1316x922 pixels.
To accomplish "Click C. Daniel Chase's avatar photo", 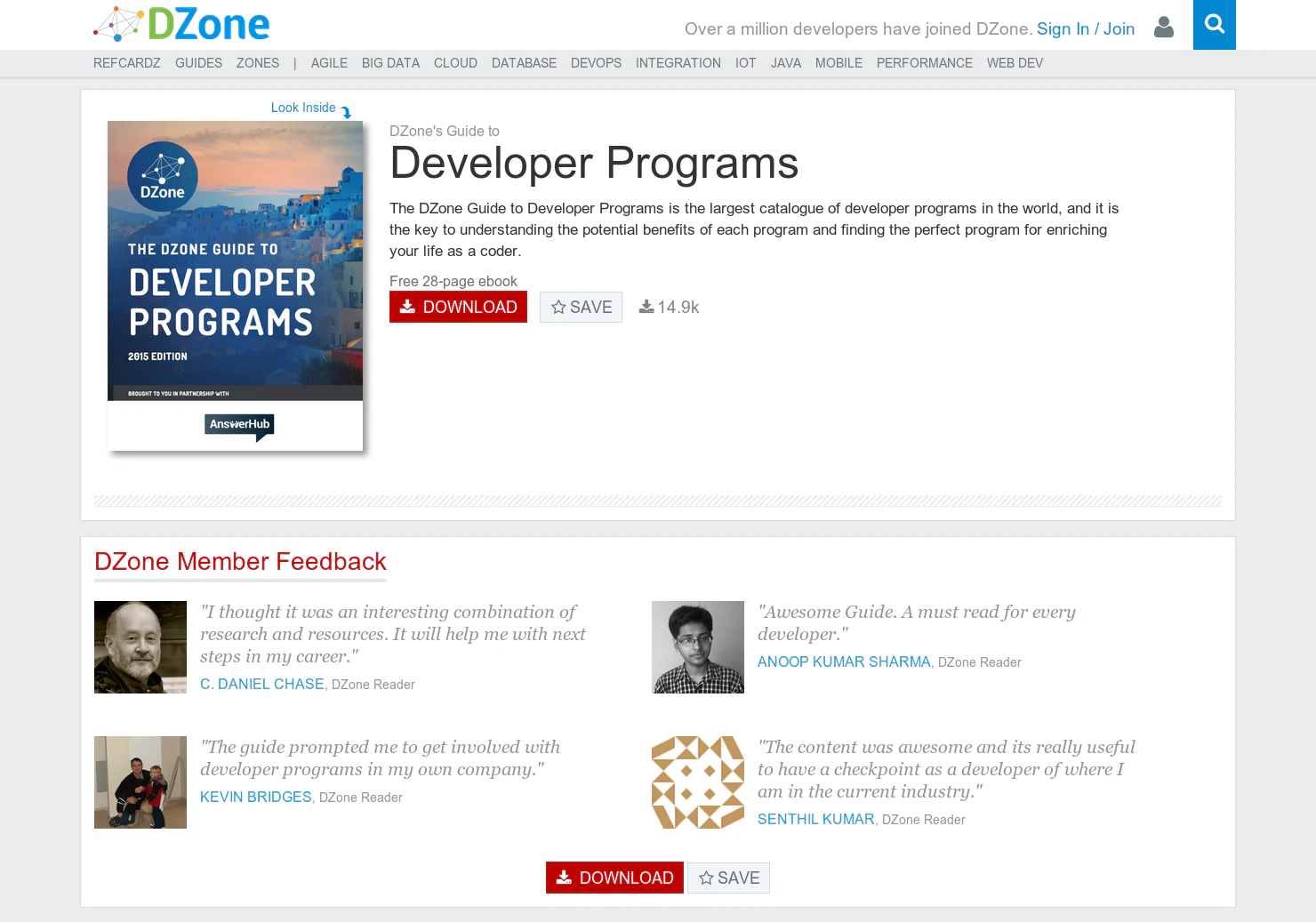I will (x=140, y=647).
